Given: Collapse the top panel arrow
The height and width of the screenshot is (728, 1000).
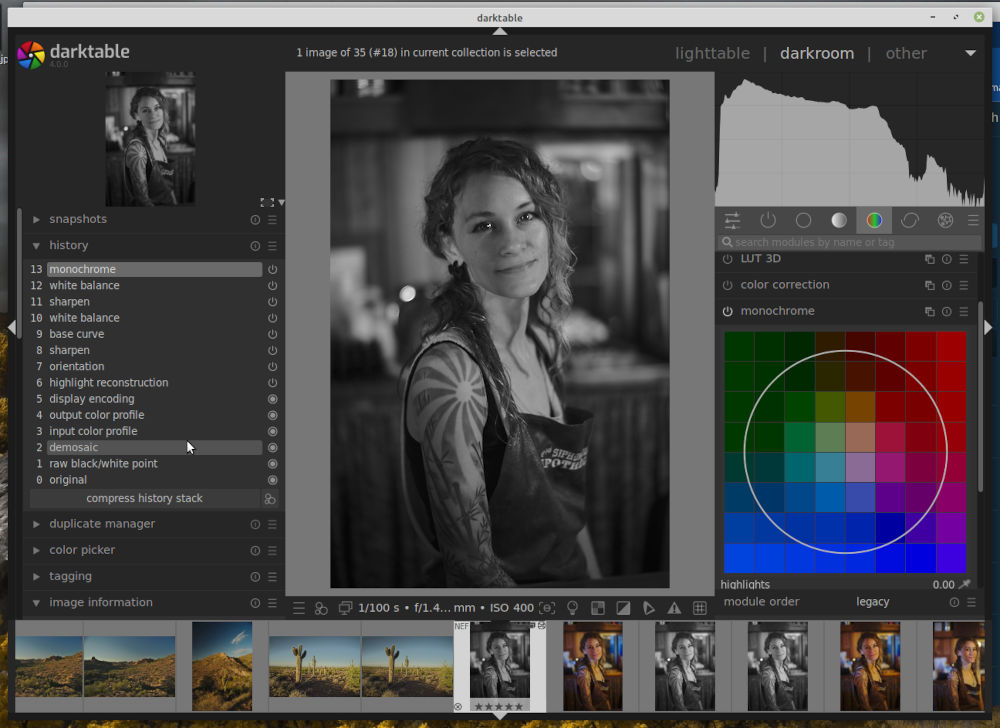Looking at the screenshot, I should point(500,31).
